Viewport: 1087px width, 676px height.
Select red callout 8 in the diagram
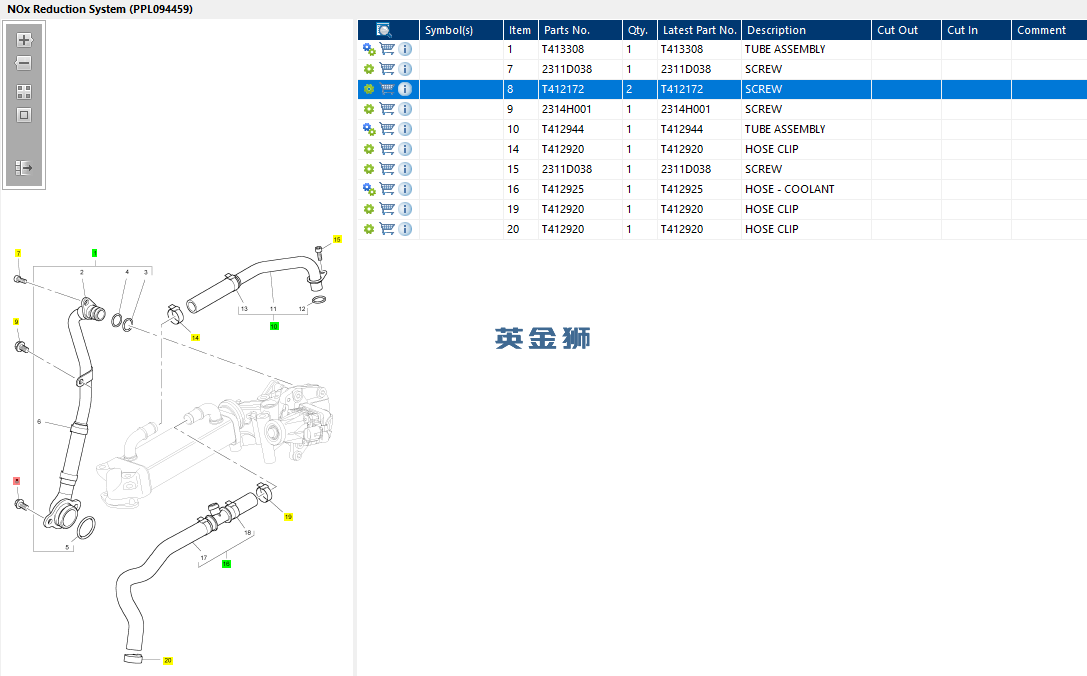(17, 480)
